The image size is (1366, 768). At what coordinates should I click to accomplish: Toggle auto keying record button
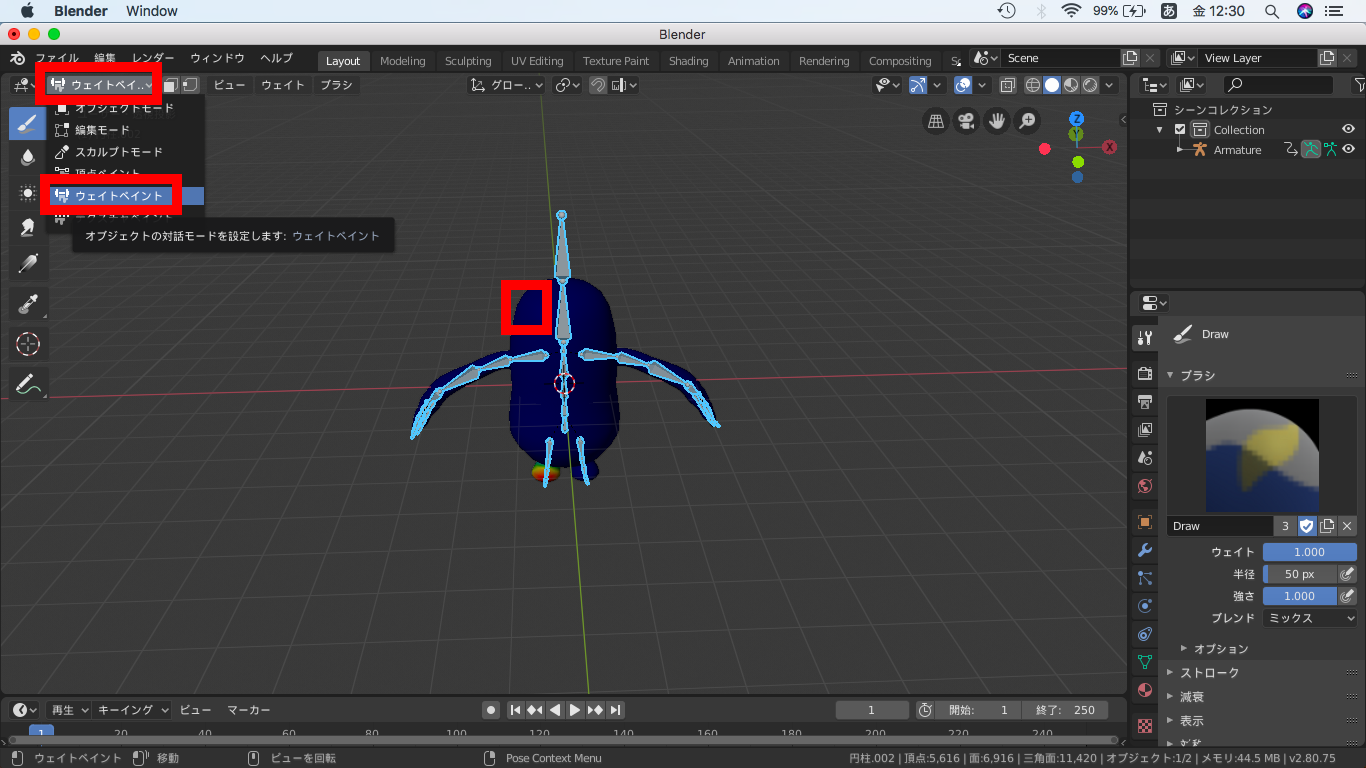click(x=491, y=710)
